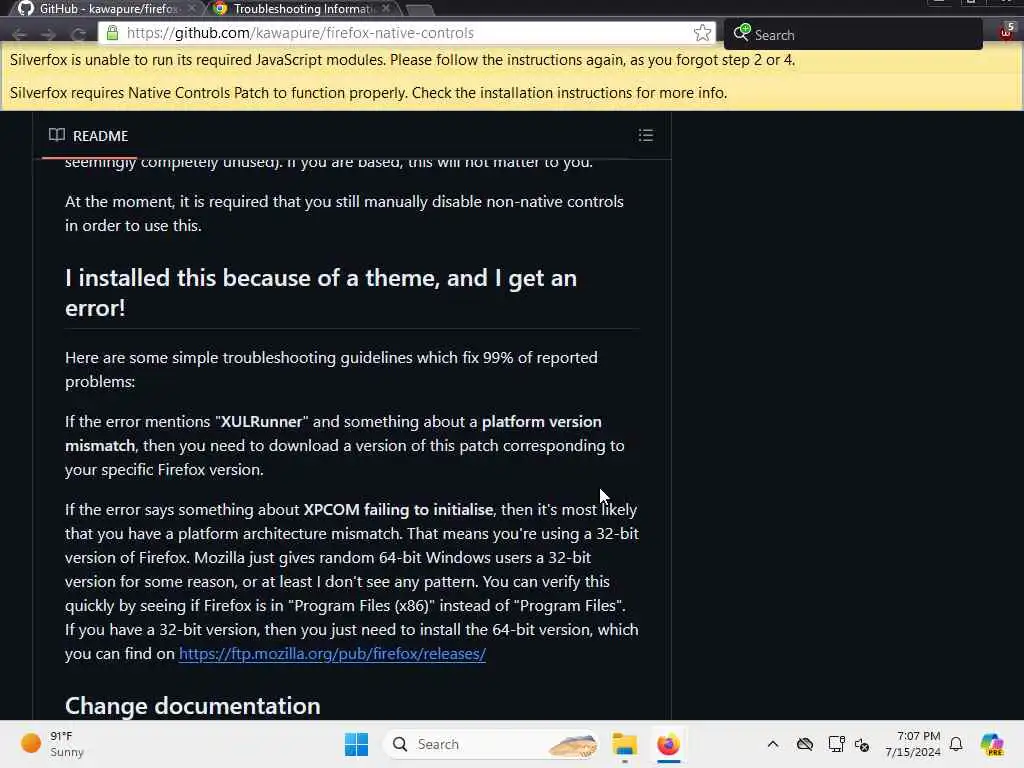Select the README tab label
1024x768 pixels.
[x=100, y=136]
